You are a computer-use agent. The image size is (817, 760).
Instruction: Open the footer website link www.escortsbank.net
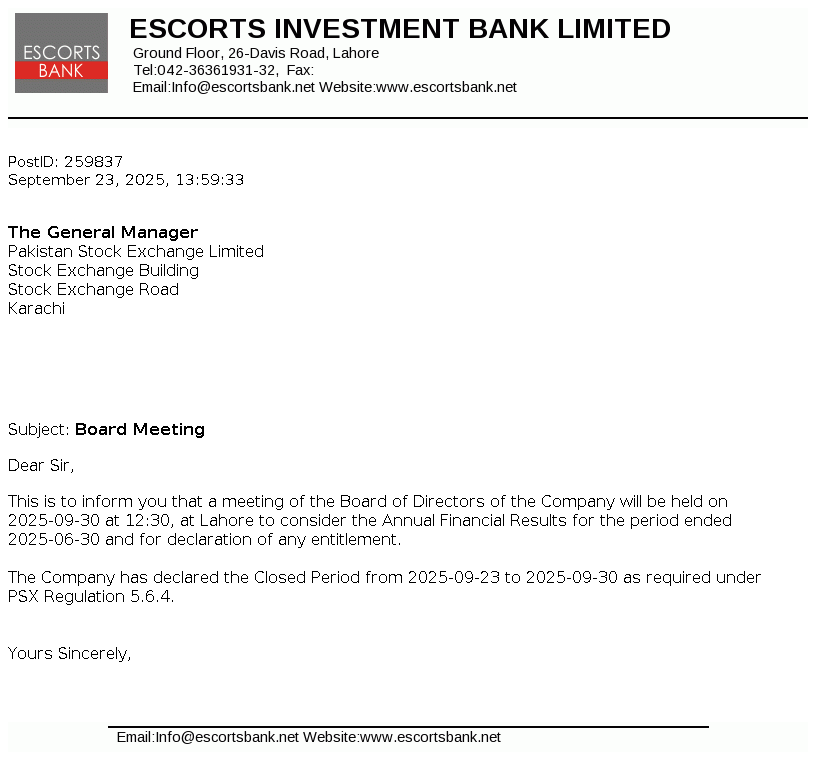(430, 737)
